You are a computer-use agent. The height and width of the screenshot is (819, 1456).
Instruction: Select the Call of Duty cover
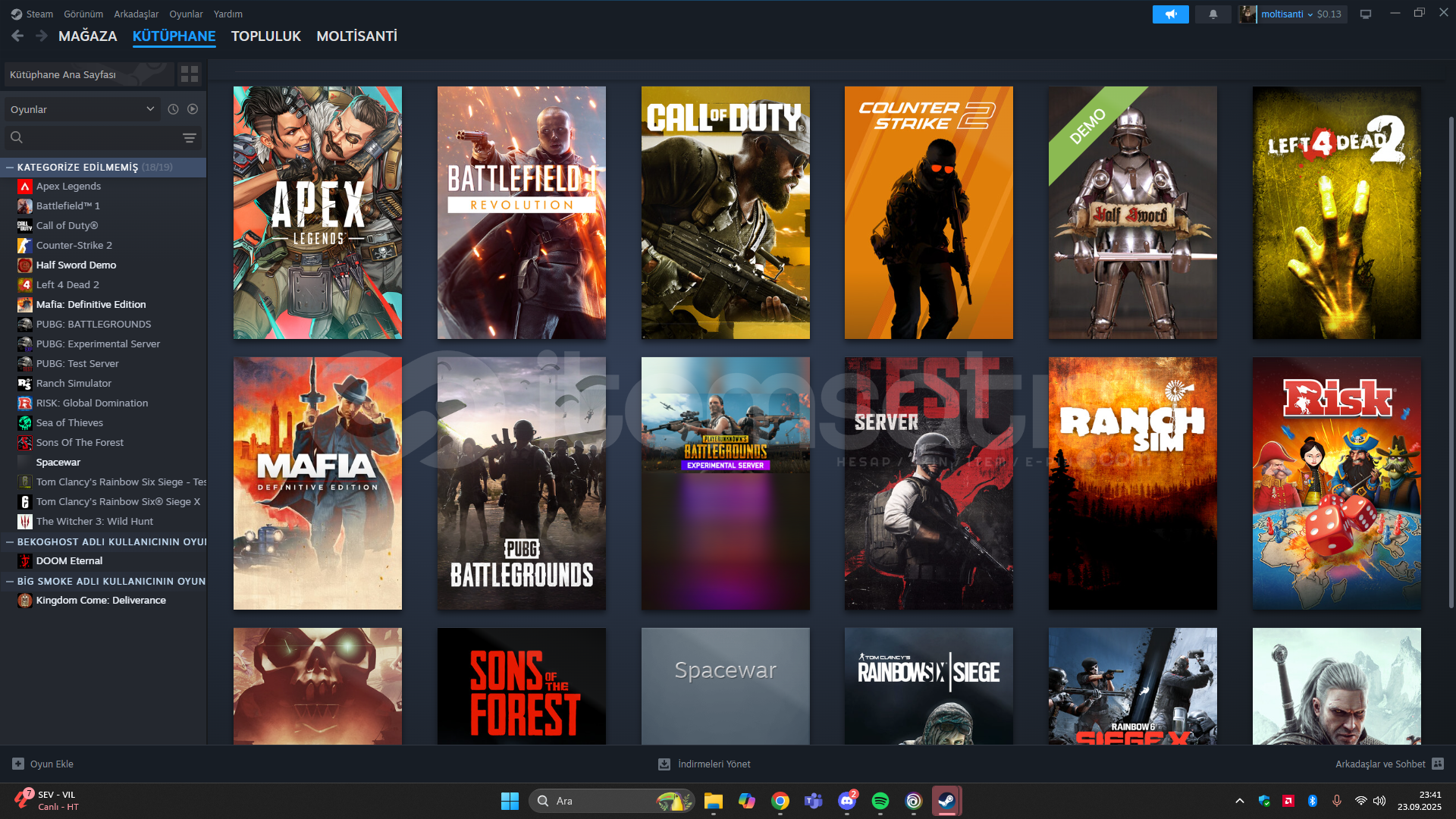click(x=726, y=212)
